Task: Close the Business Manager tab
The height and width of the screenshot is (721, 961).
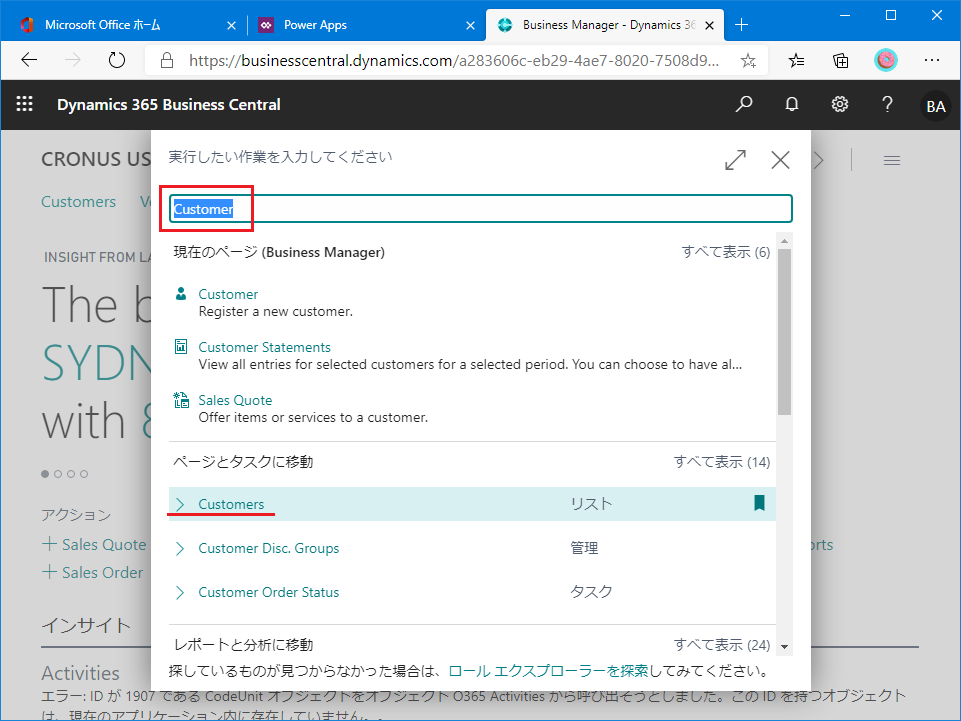Action: click(709, 25)
